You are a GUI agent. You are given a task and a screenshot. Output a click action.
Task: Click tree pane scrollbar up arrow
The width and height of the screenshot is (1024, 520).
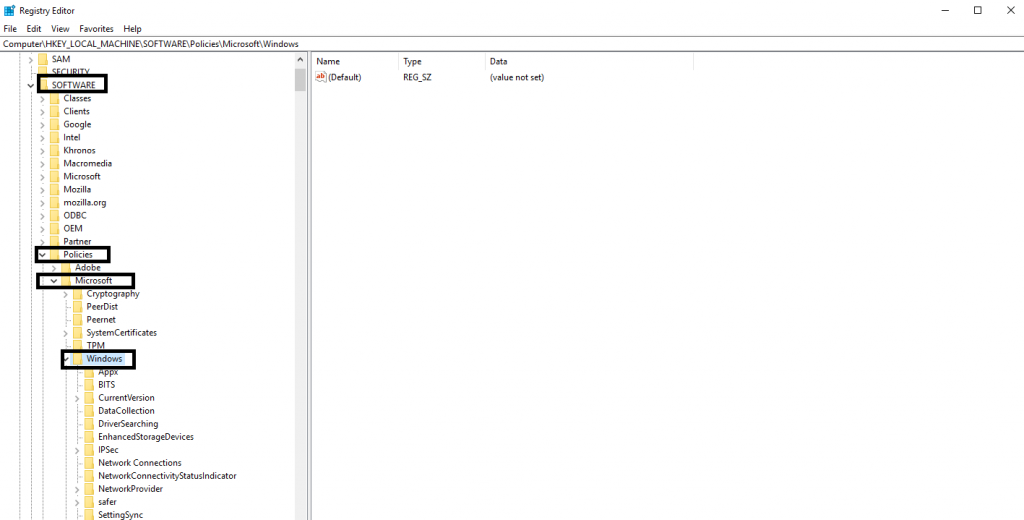(300, 59)
